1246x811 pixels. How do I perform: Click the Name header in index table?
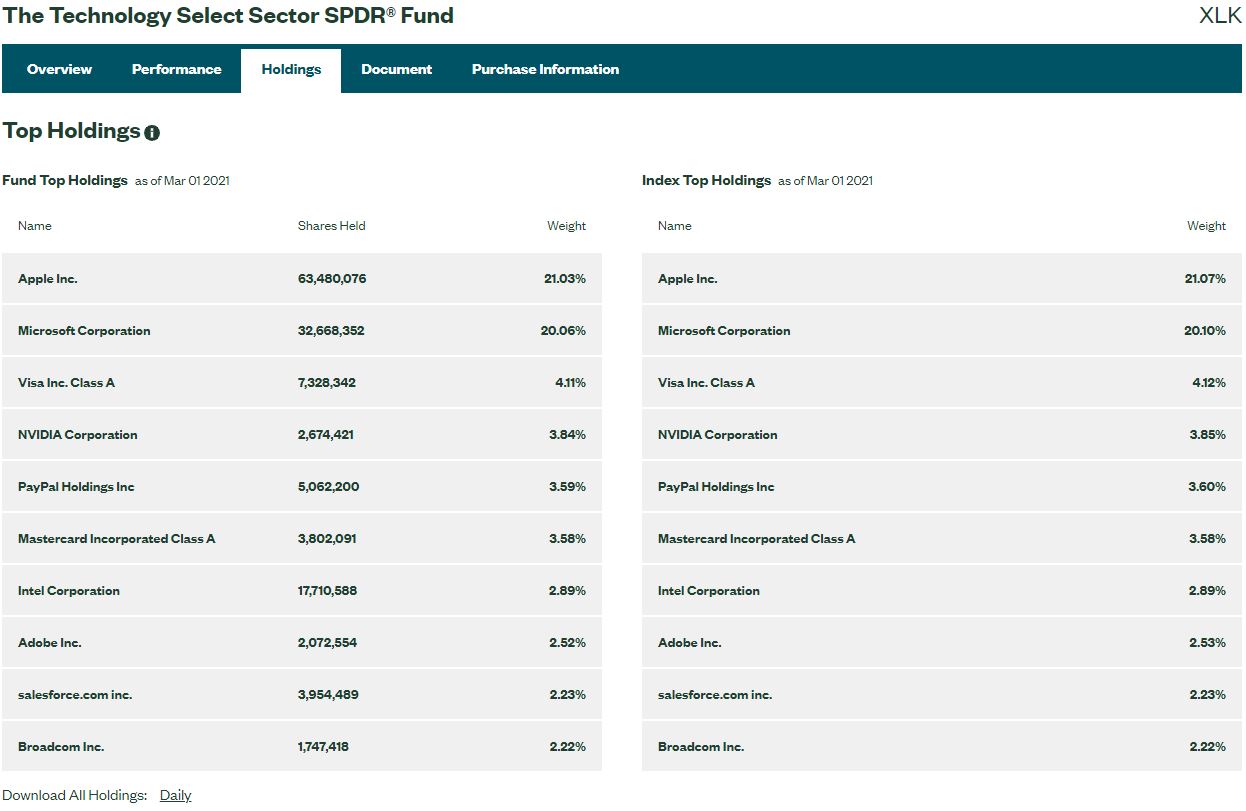coord(674,225)
